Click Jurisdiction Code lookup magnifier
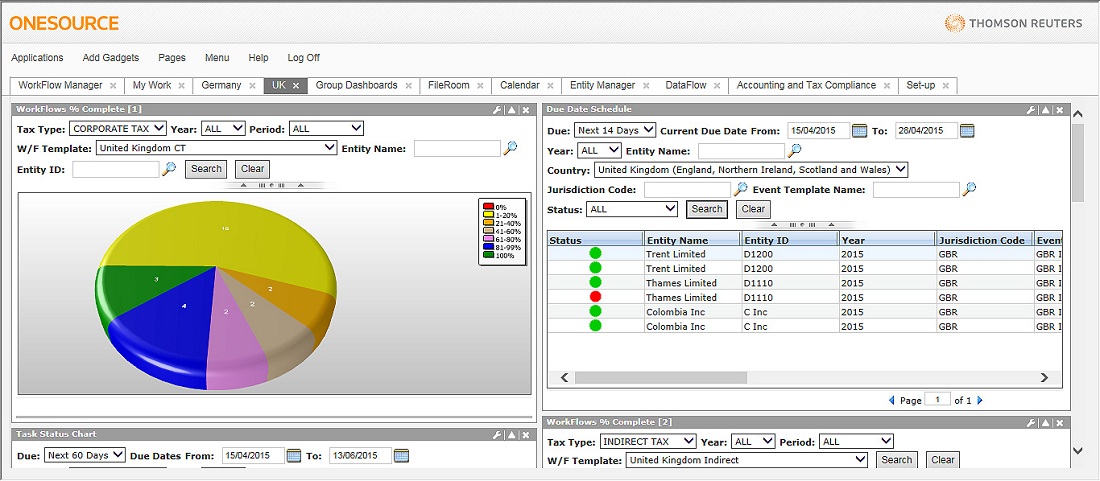This screenshot has height=481, width=1100. (x=740, y=189)
